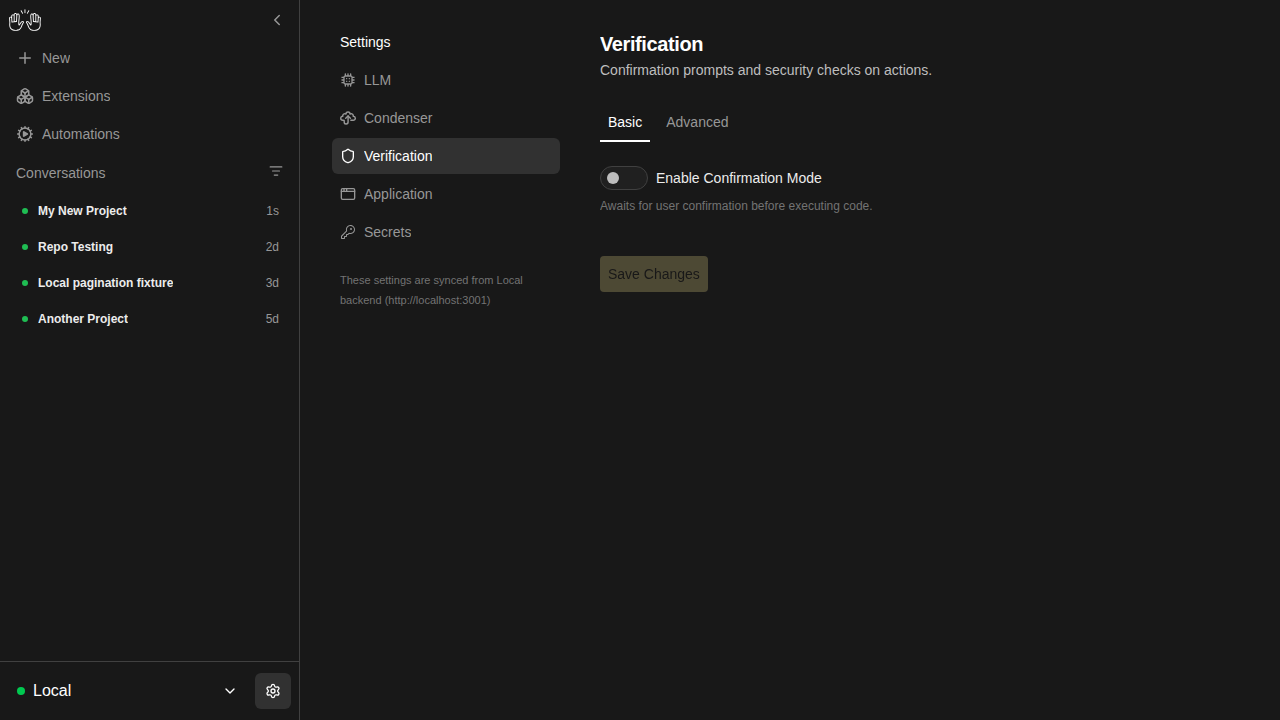
Task: Click the Awaits for user confirmation description
Action: click(736, 206)
